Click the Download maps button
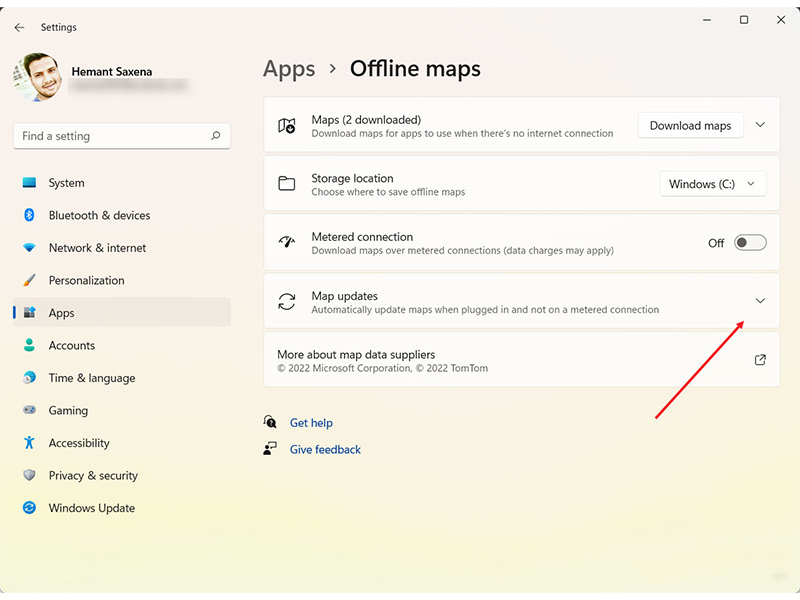800x600 pixels. [690, 126]
